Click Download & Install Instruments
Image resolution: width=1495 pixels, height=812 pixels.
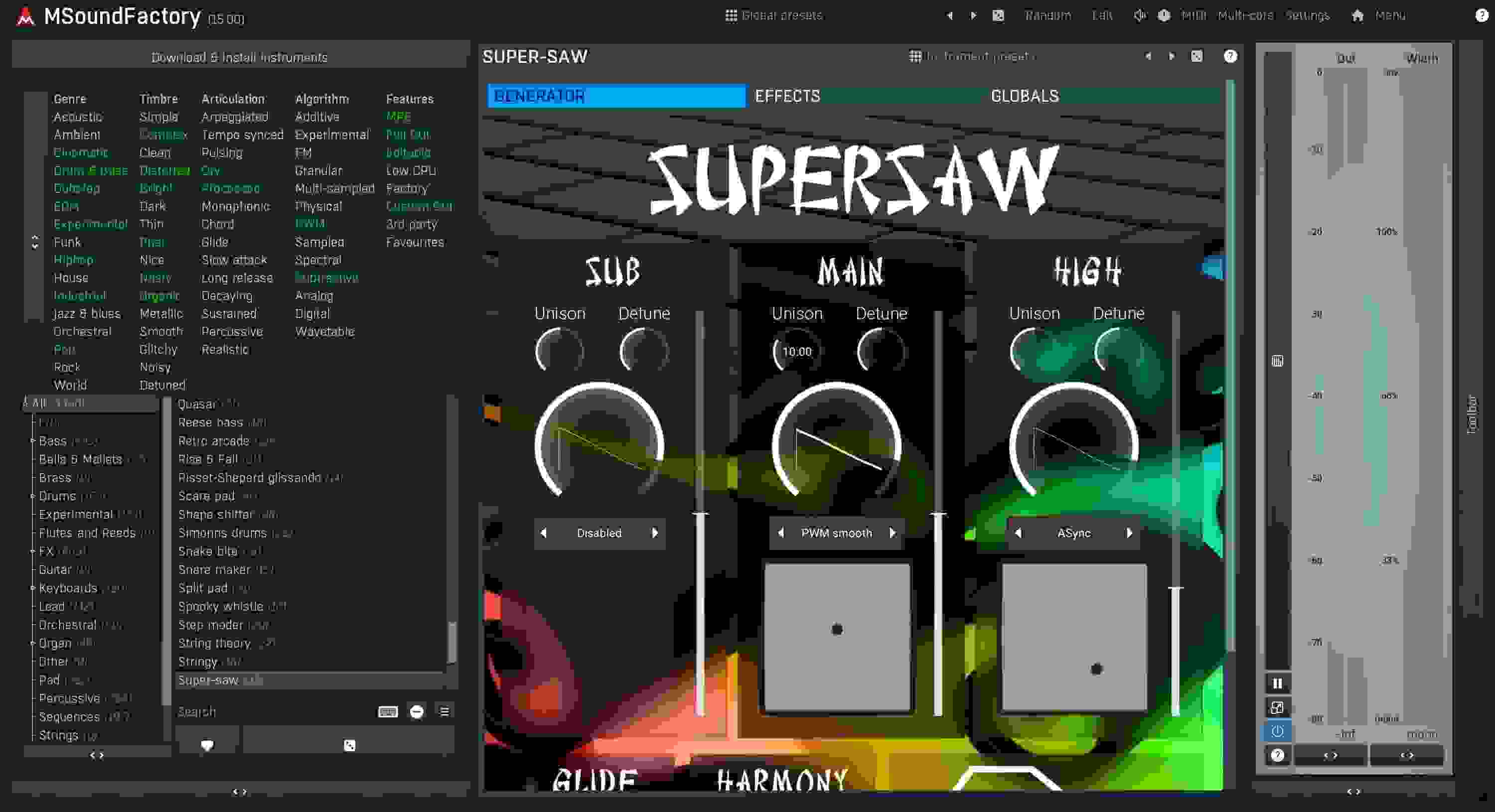pos(240,56)
